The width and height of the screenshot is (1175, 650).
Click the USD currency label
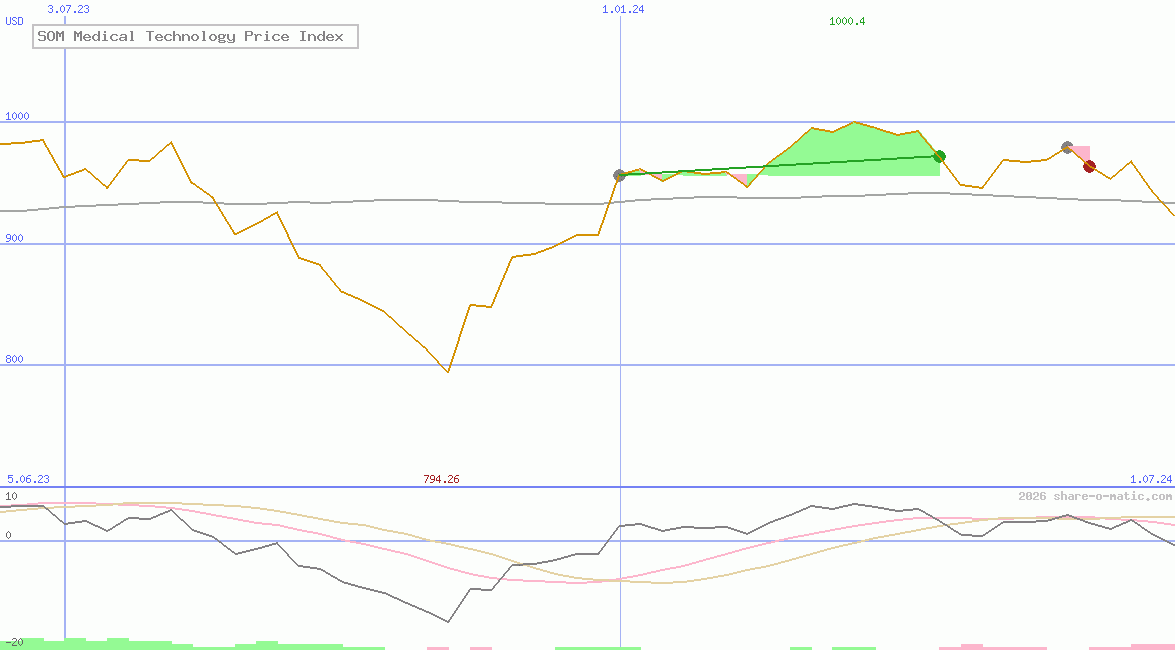pos(14,21)
